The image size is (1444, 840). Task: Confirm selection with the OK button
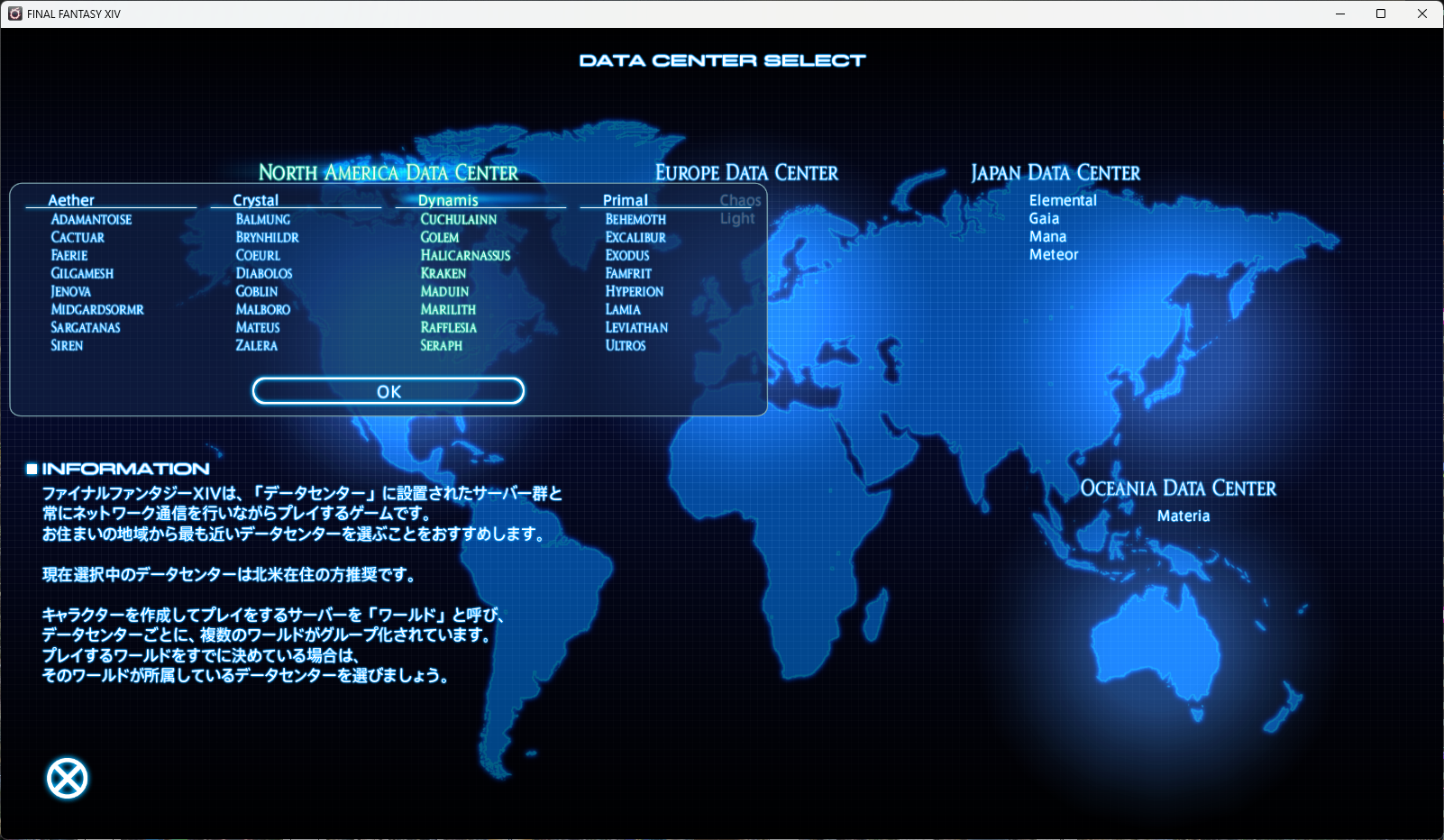tap(388, 391)
